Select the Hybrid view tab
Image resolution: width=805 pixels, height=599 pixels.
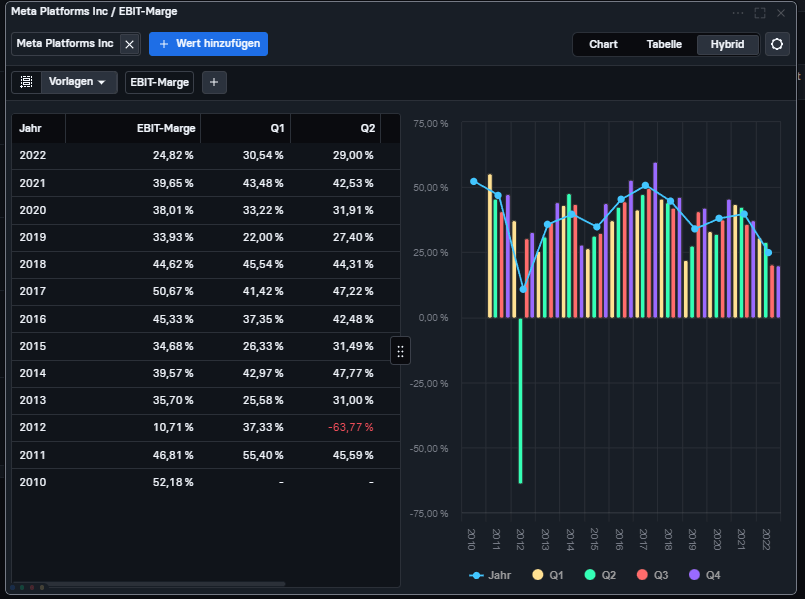coord(727,44)
